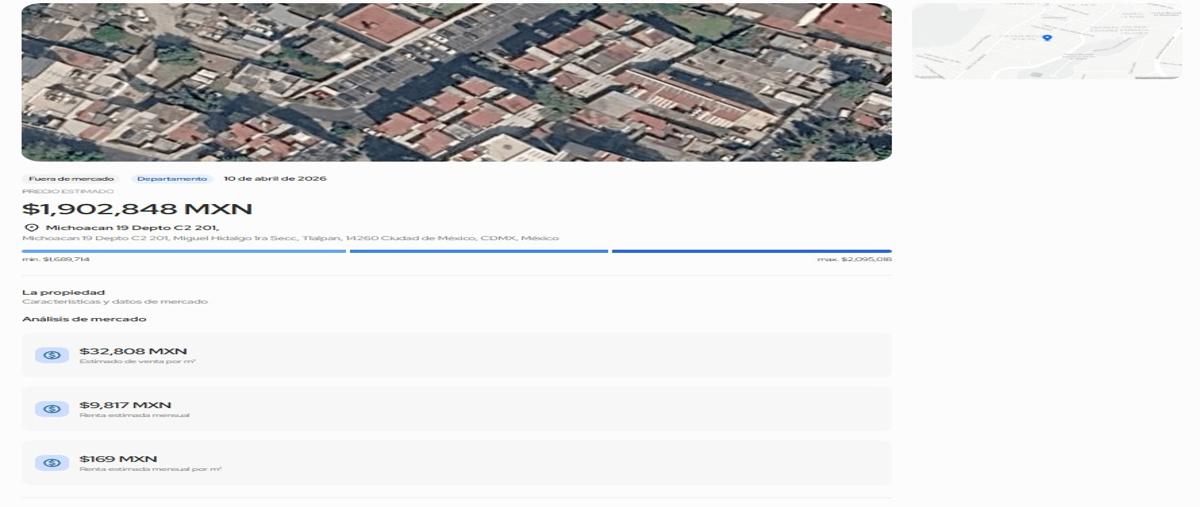
Task: Click the darkest right price range segment
Action: (x=751, y=251)
